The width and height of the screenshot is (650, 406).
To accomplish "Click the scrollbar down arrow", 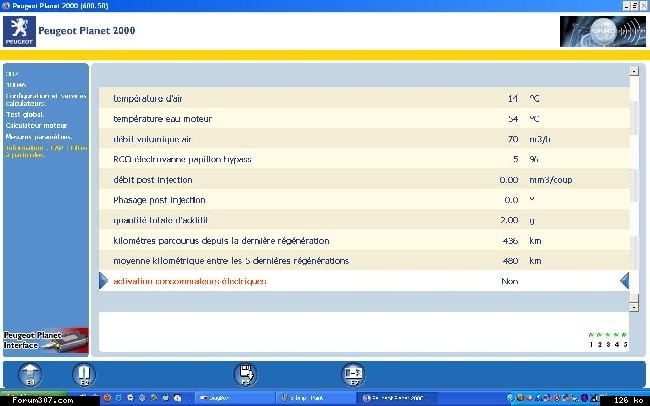I will pos(634,307).
